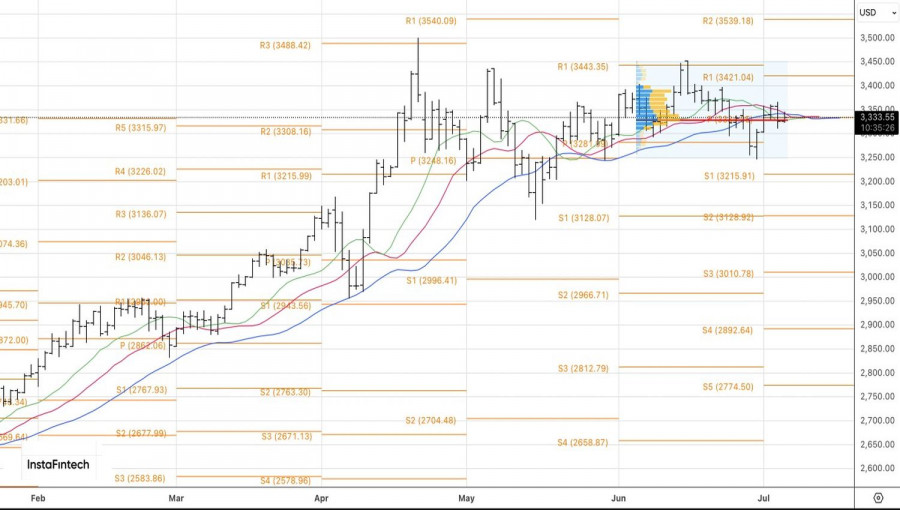Click the 3,000.00 price axis label

877,277
